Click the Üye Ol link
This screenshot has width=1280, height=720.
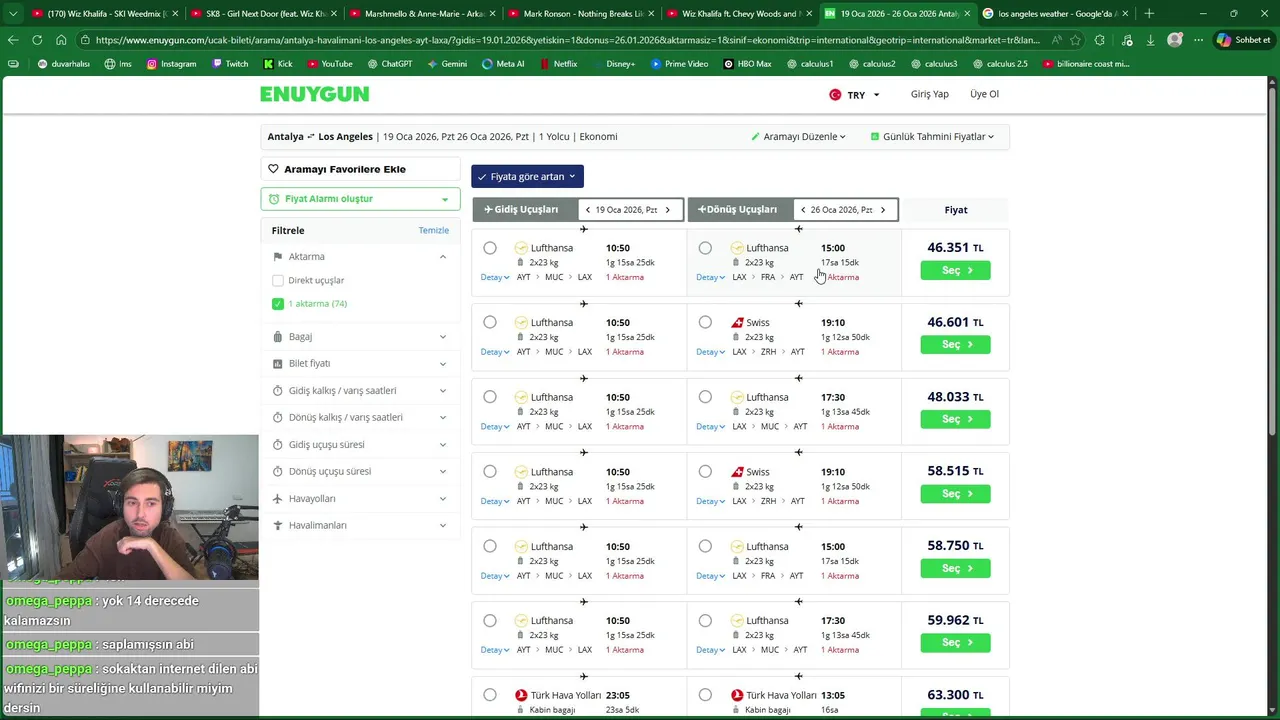coord(984,94)
